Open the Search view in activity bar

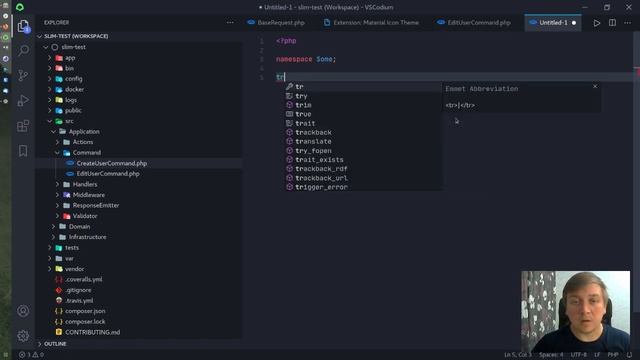point(23,51)
